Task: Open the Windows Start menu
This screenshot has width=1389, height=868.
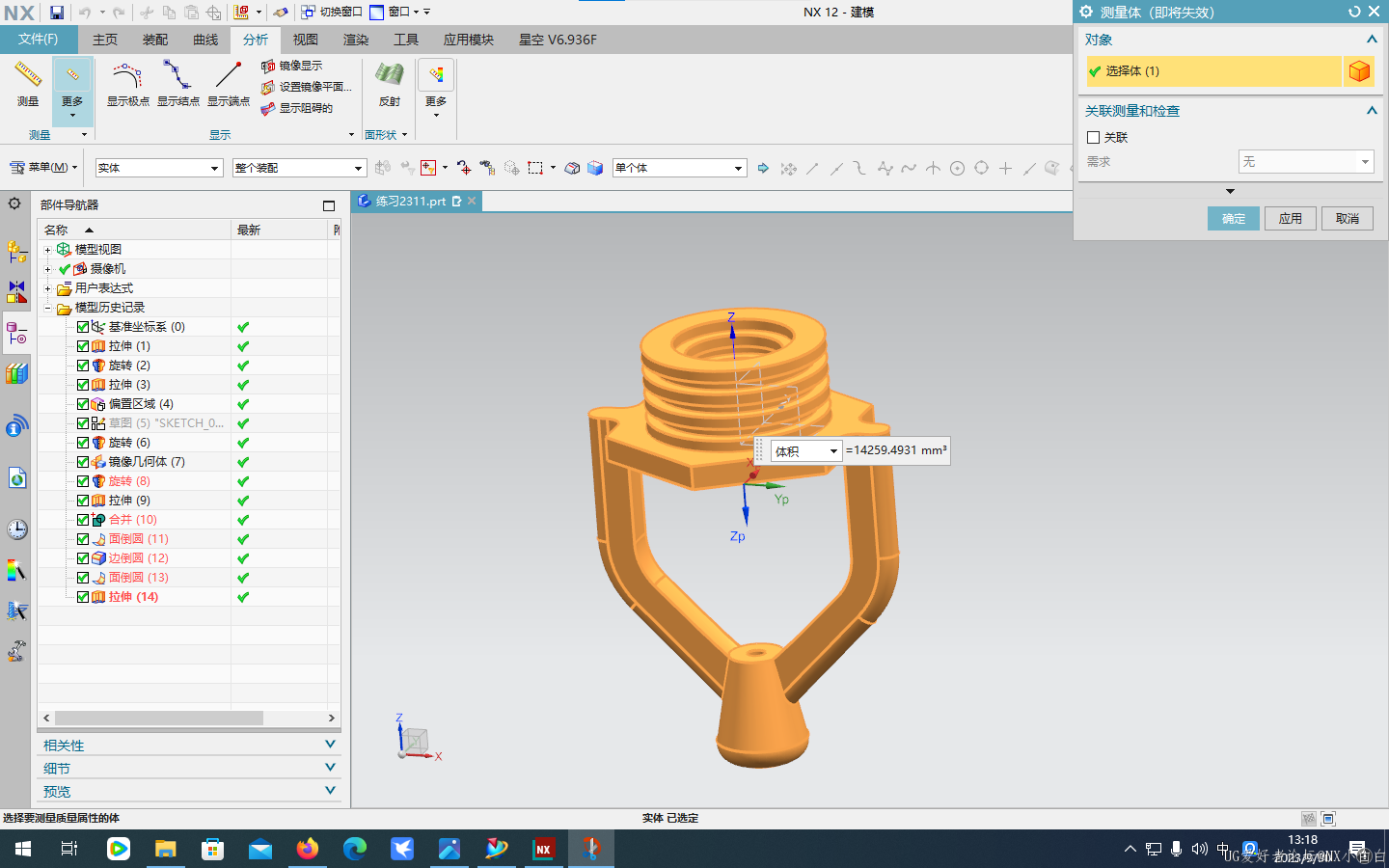Action: tap(23, 849)
